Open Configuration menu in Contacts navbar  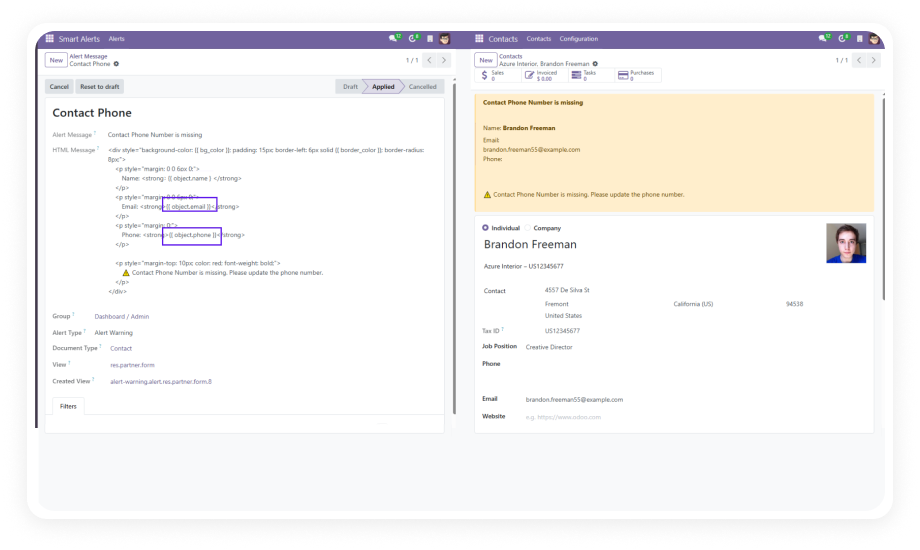coord(579,39)
